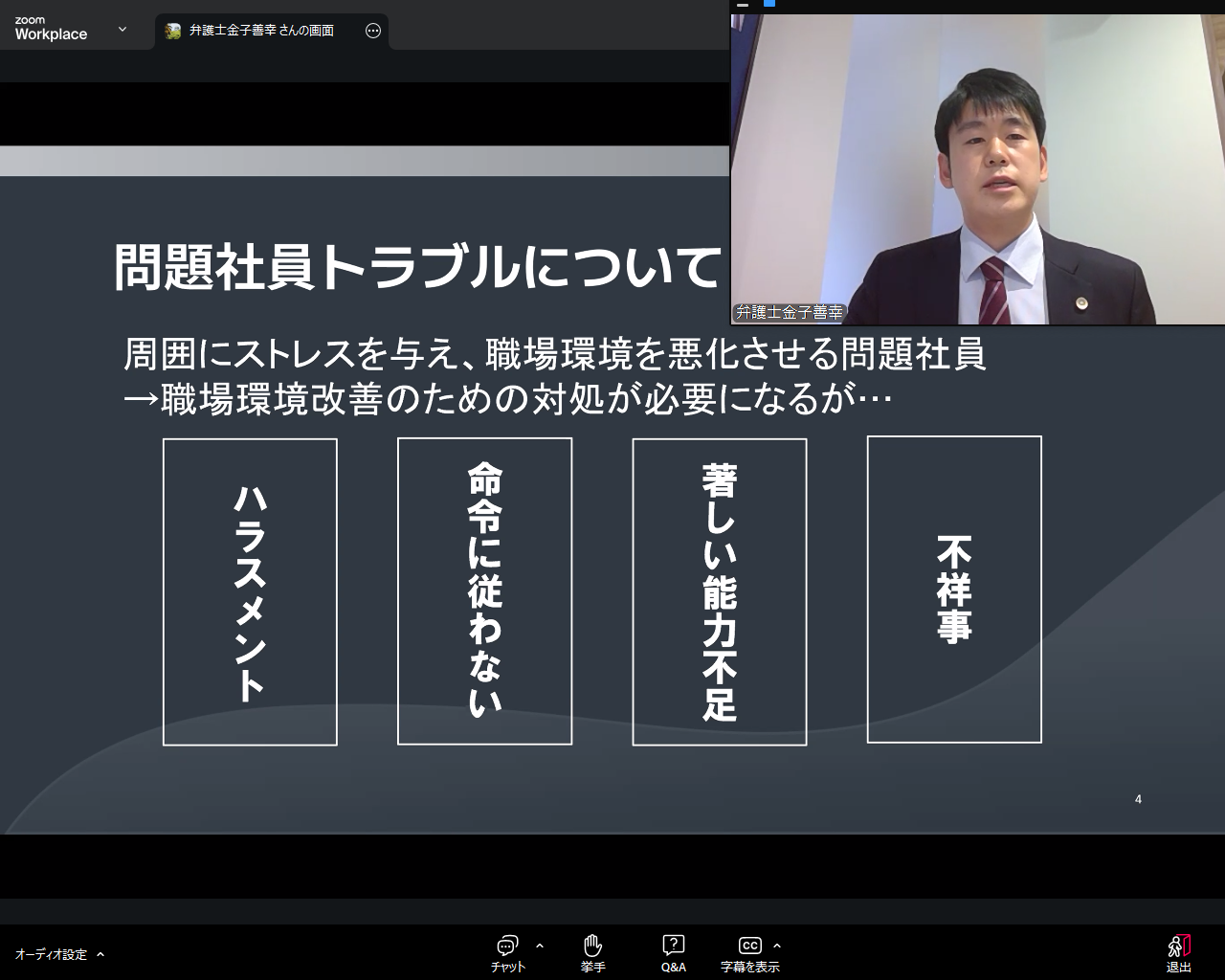Click the 命令に従わない box on the slide

pos(484,590)
